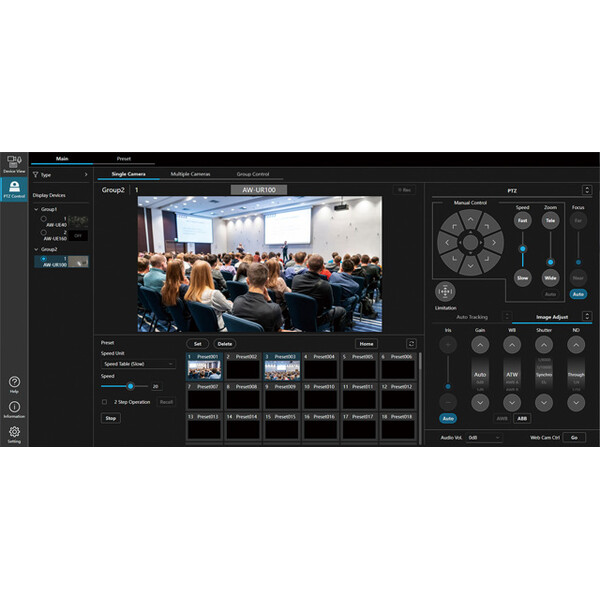Refresh the preset thumbnails list
Screen dimensions: 600x600
point(410,343)
